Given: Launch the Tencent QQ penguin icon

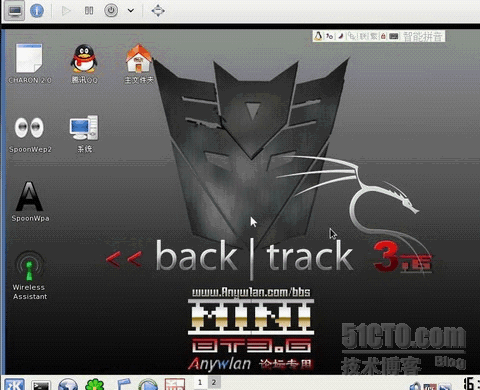Looking at the screenshot, I should tap(84, 63).
